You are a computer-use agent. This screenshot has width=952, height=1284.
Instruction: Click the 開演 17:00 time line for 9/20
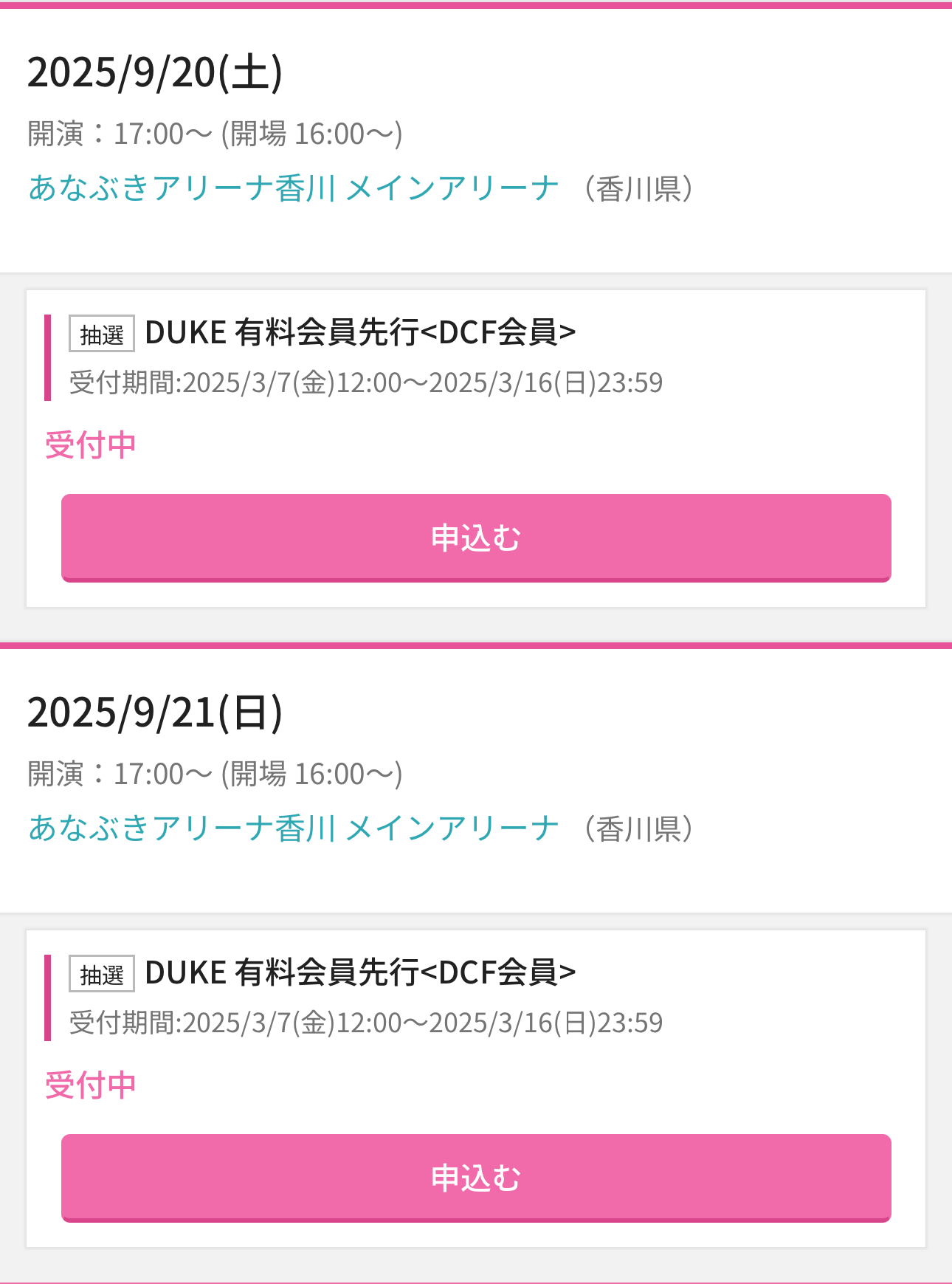215,134
